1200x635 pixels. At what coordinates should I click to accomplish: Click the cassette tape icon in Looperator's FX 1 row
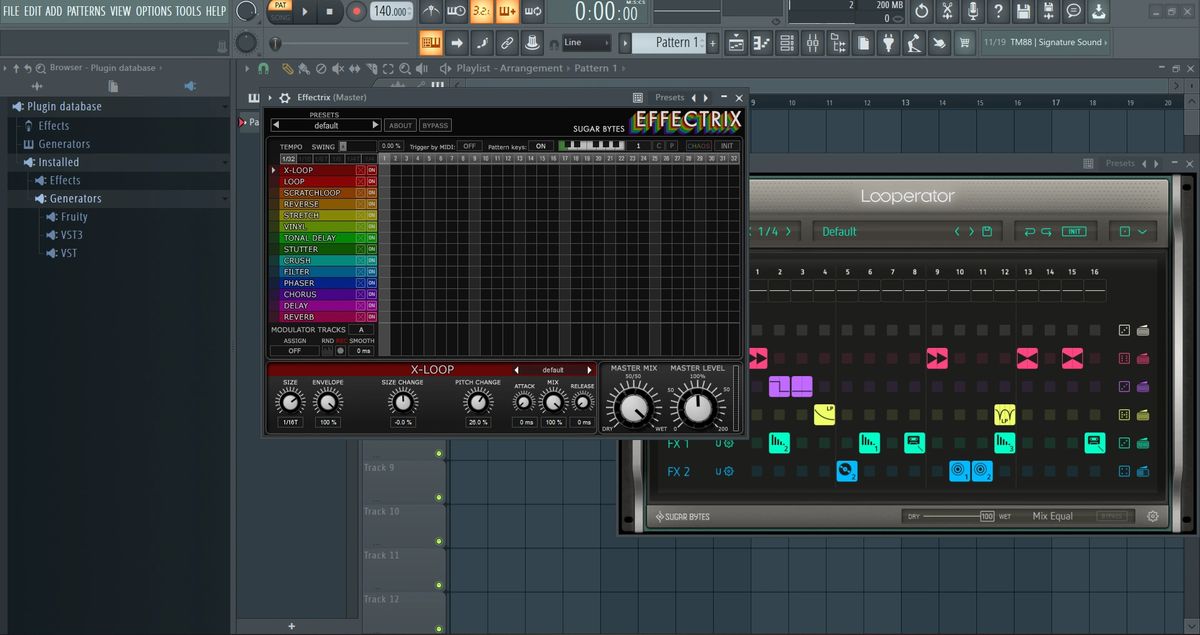911,442
